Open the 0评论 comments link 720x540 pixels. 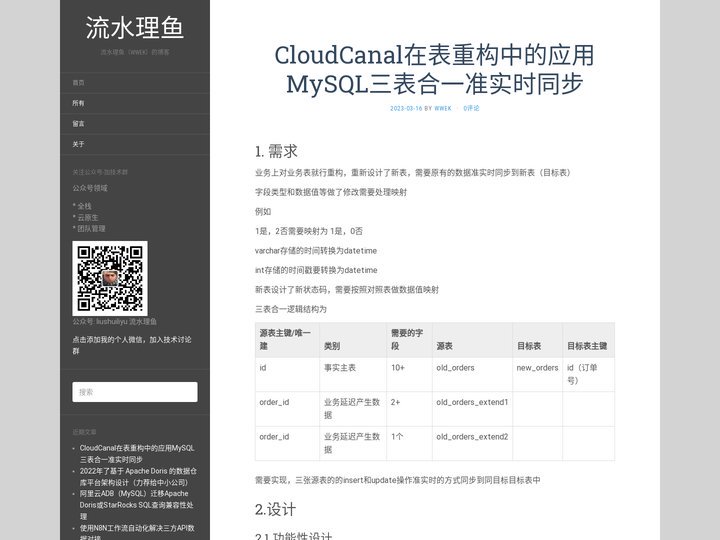(x=471, y=108)
